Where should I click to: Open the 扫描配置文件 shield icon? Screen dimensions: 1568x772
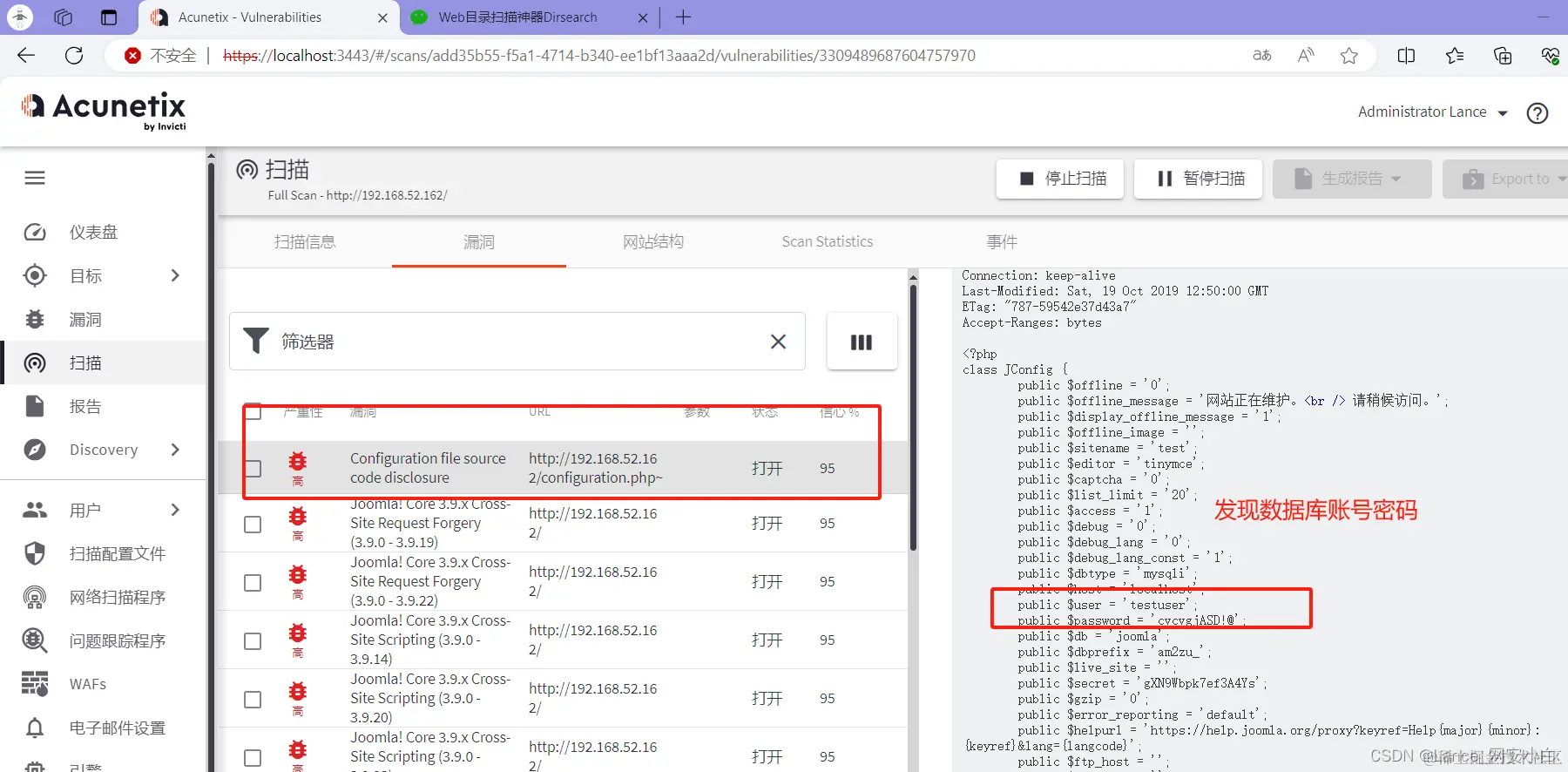tap(35, 553)
